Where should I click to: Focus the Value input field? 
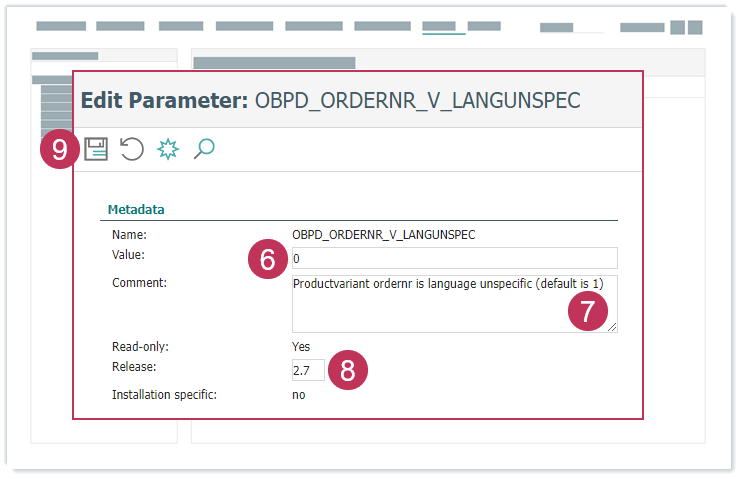click(x=455, y=258)
